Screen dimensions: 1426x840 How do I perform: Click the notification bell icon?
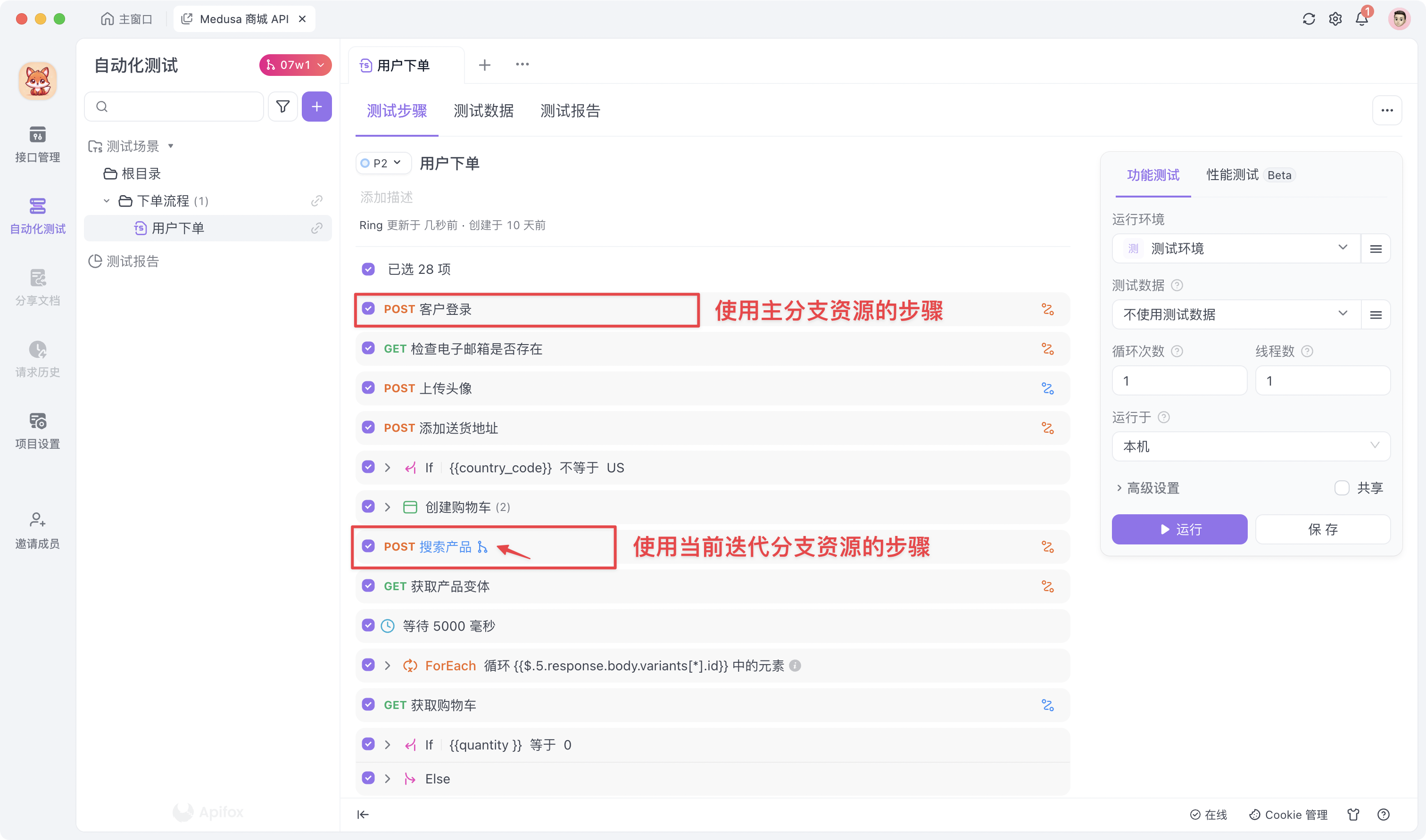(1362, 19)
